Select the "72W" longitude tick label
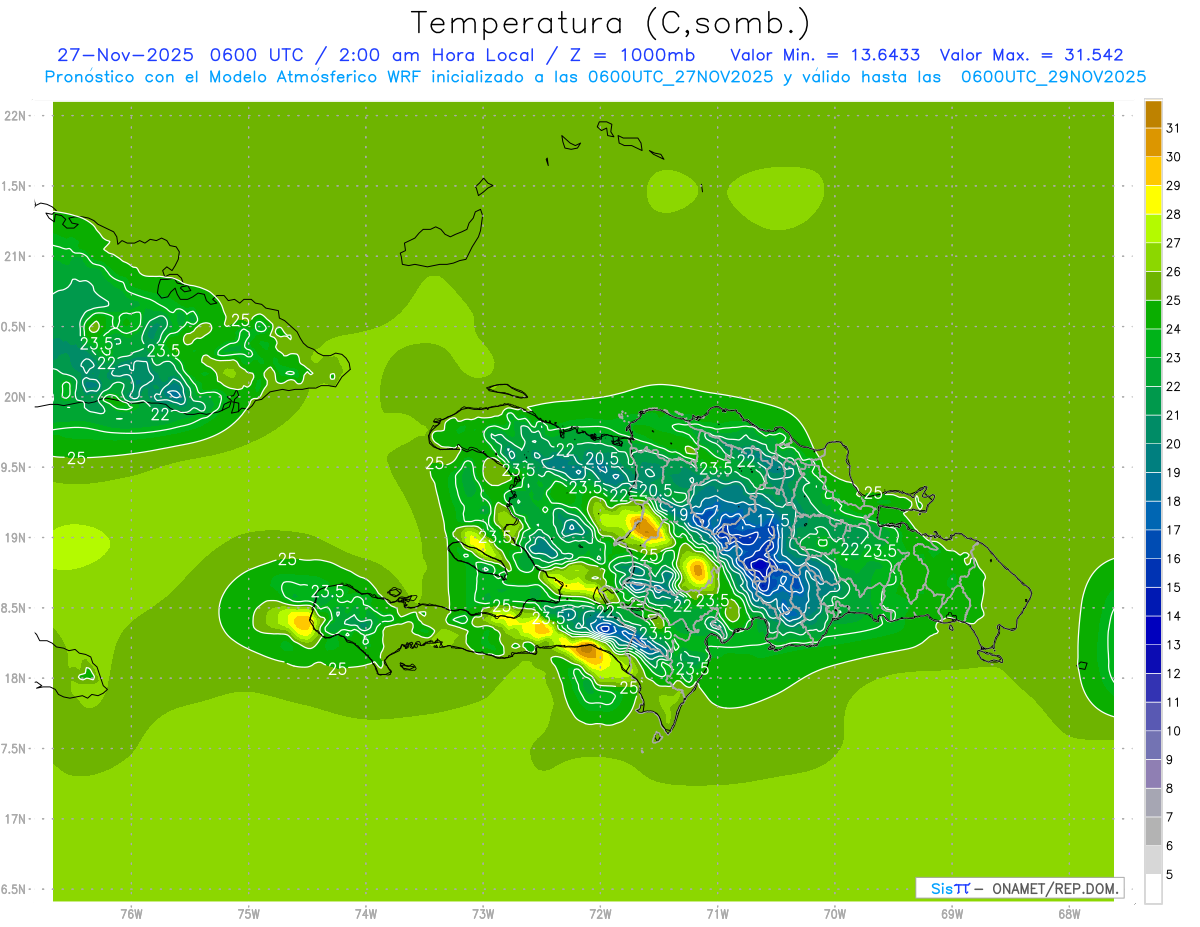Viewport: 1200px width, 927px height. coord(600,914)
